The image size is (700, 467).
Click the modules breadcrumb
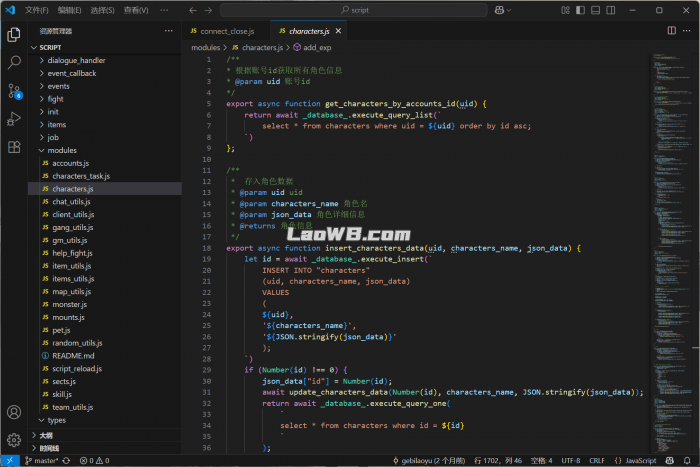(206, 47)
